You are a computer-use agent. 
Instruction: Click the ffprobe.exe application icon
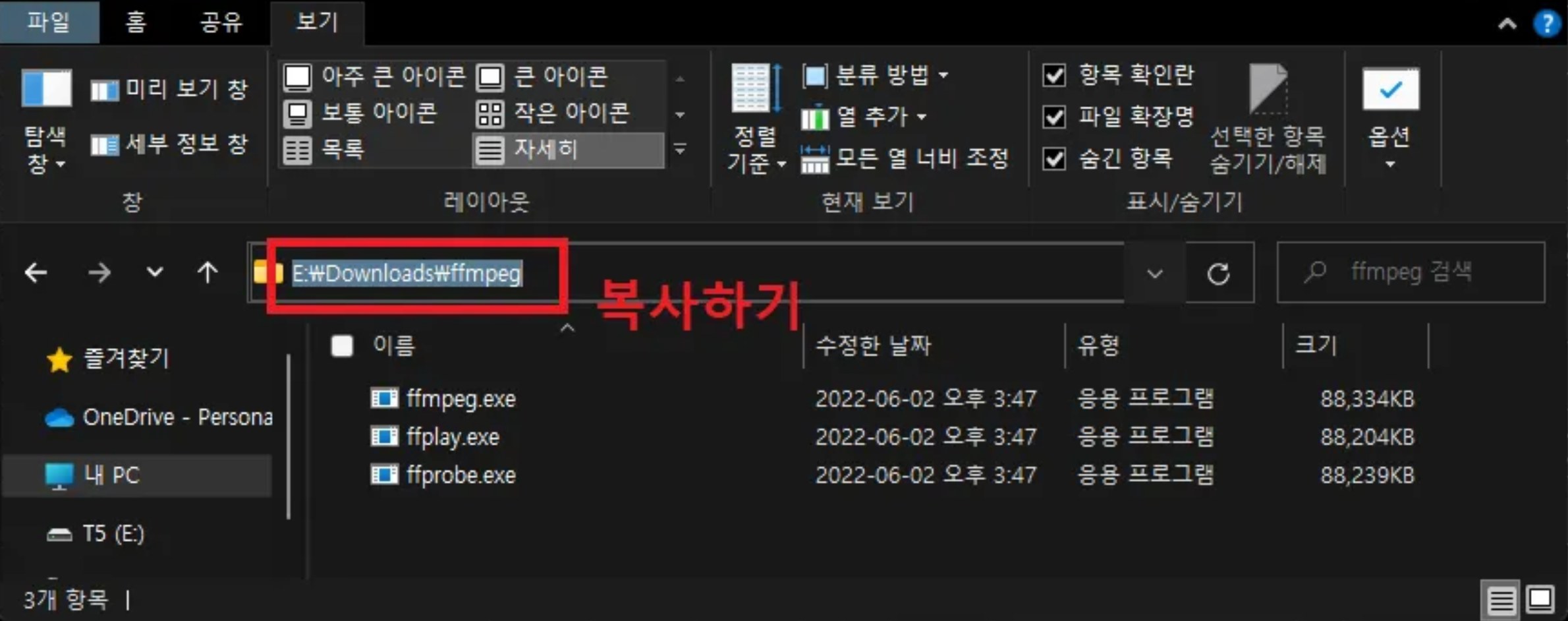384,475
